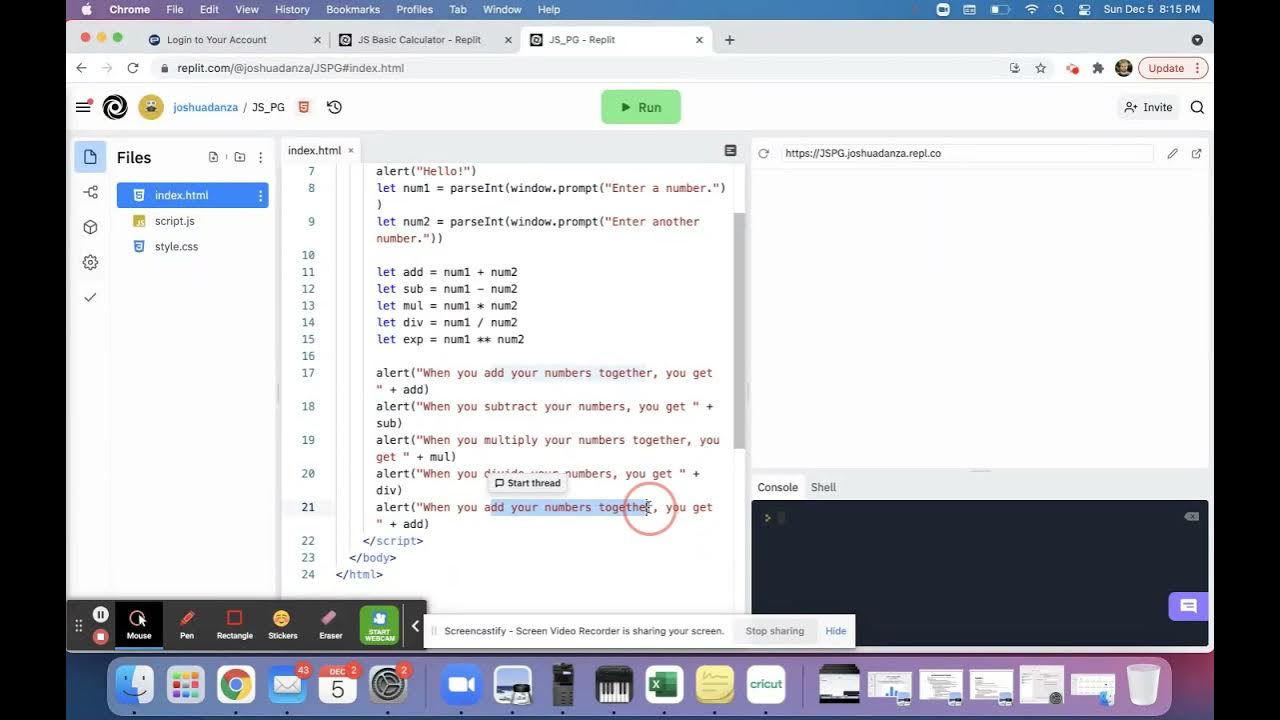Click the joshuadanza profile link
Viewport: 1280px width, 720px height.
coord(205,107)
